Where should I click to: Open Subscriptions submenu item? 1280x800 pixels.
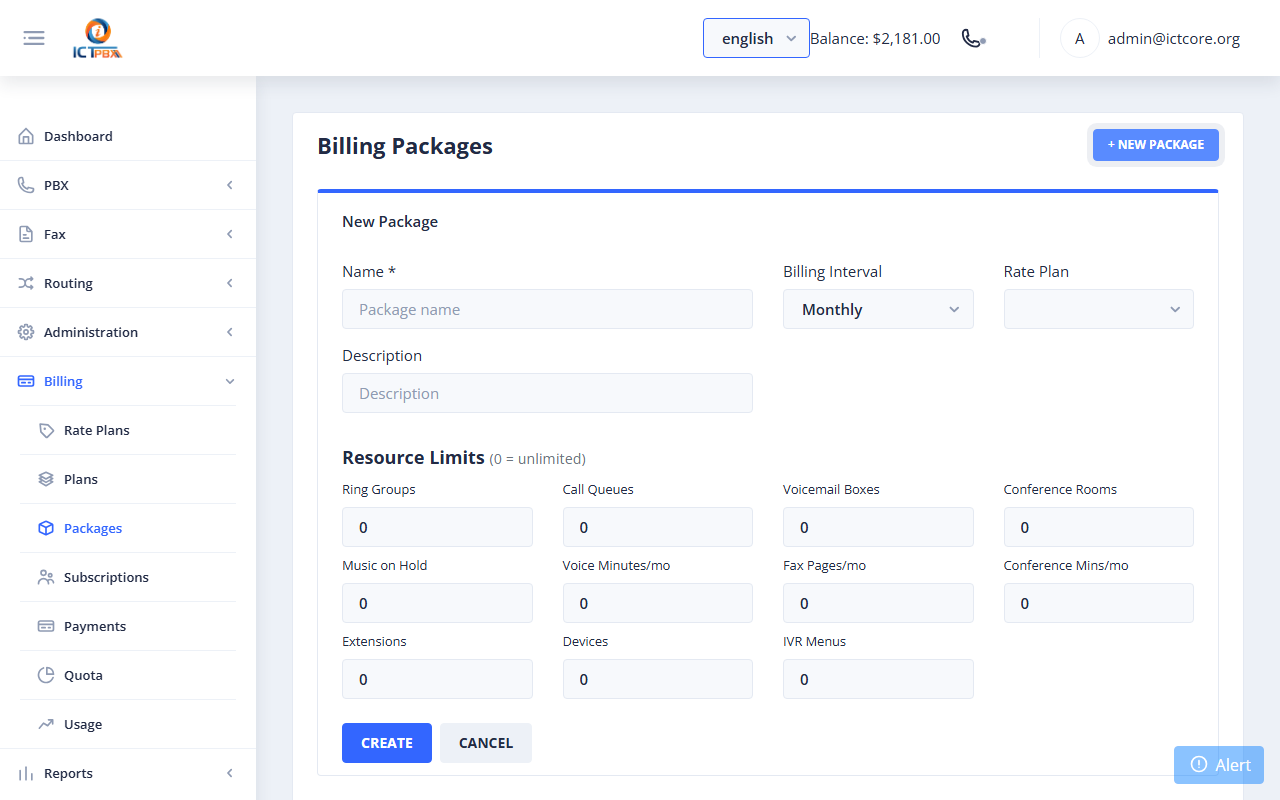128,577
